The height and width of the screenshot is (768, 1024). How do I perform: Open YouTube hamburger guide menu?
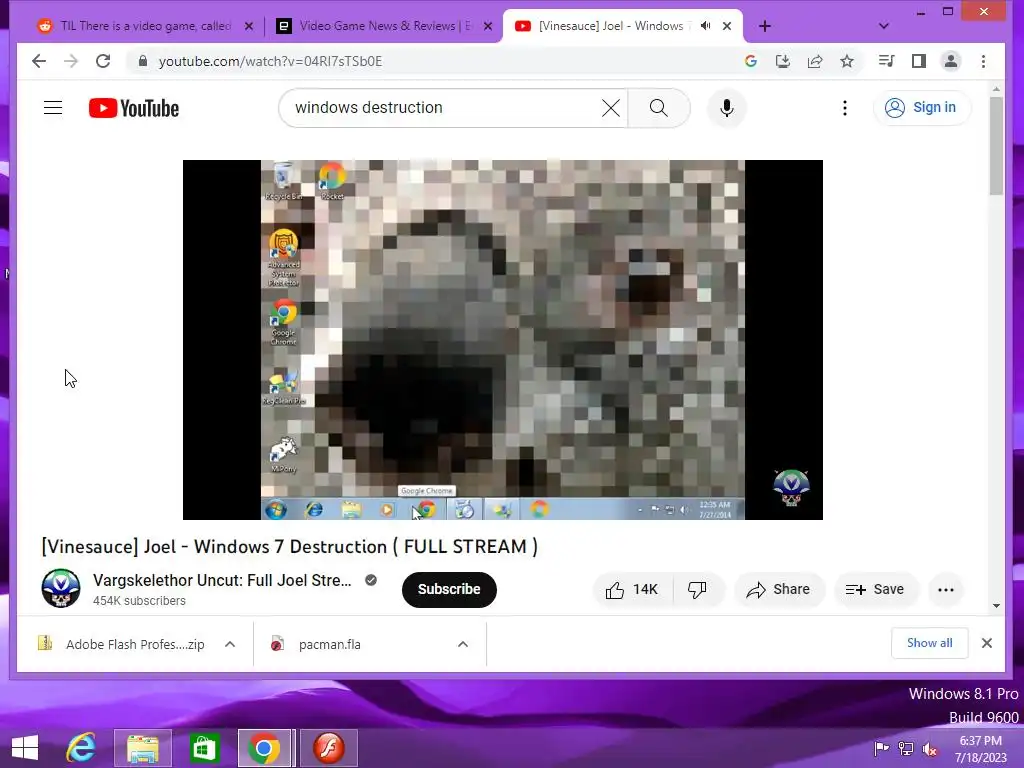(x=53, y=108)
